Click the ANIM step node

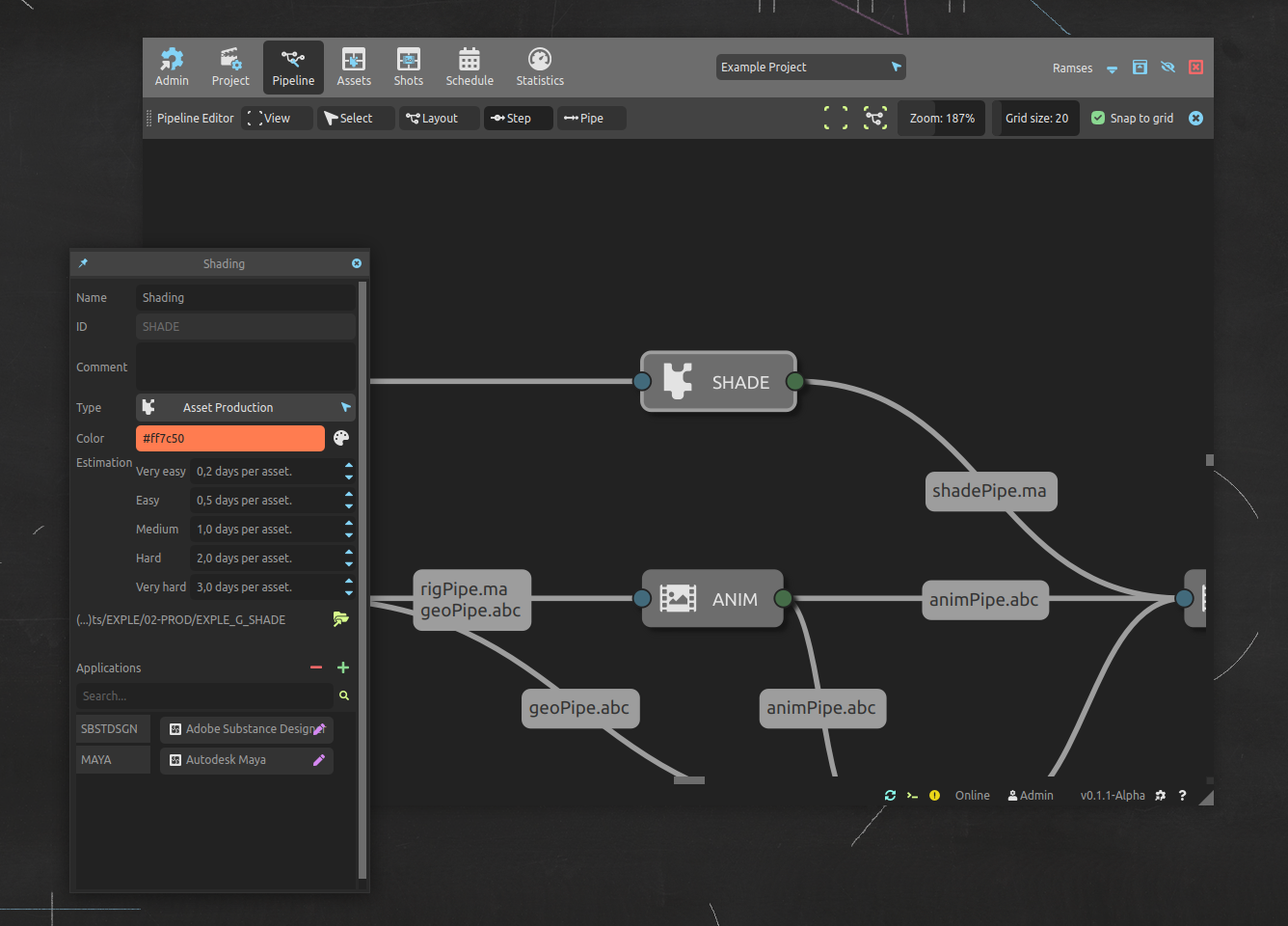(x=713, y=599)
